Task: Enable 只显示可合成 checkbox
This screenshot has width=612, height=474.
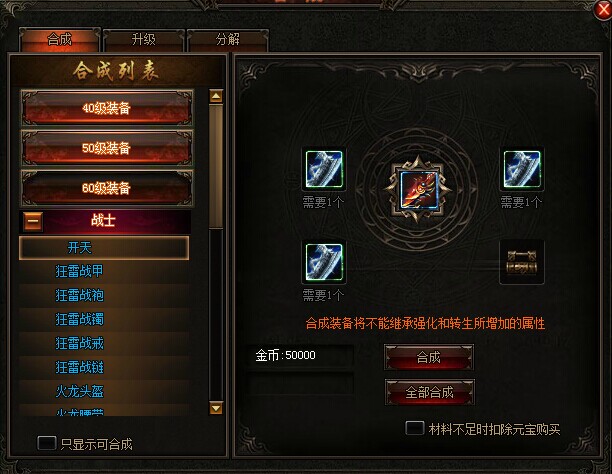Action: click(x=46, y=444)
